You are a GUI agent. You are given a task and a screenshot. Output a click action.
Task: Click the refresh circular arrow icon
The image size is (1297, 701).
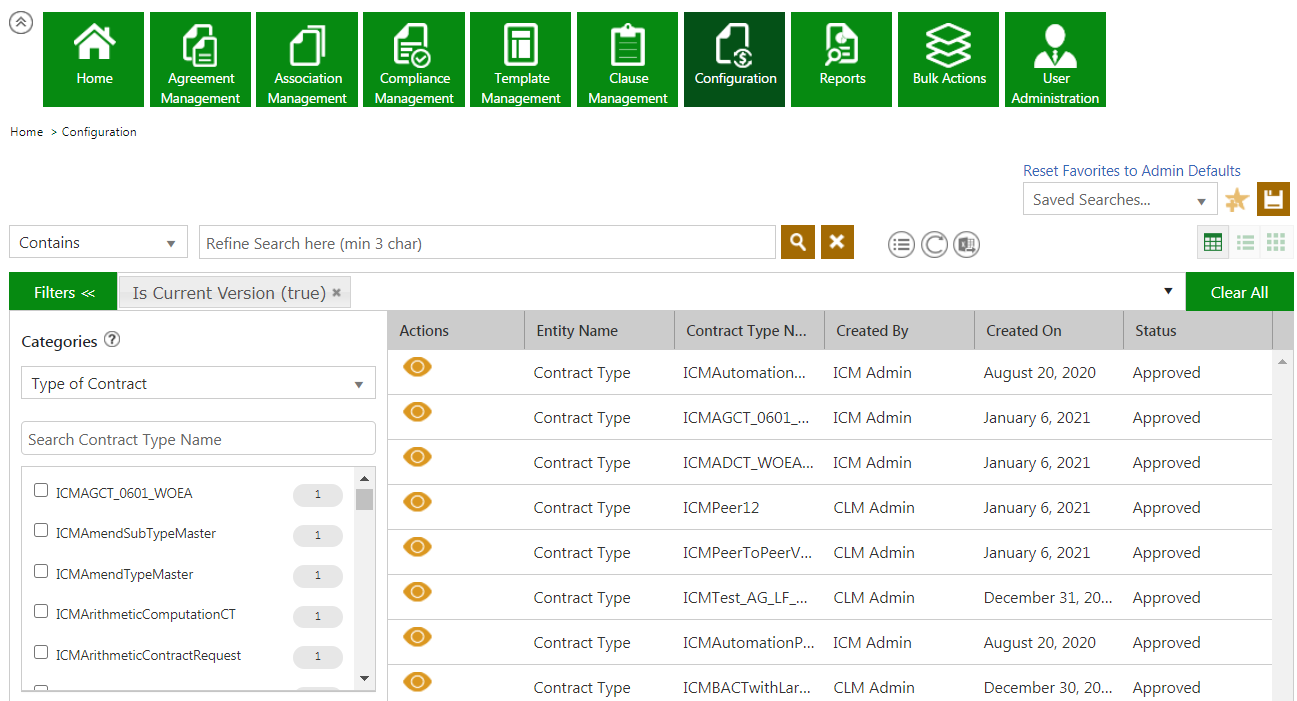click(934, 244)
